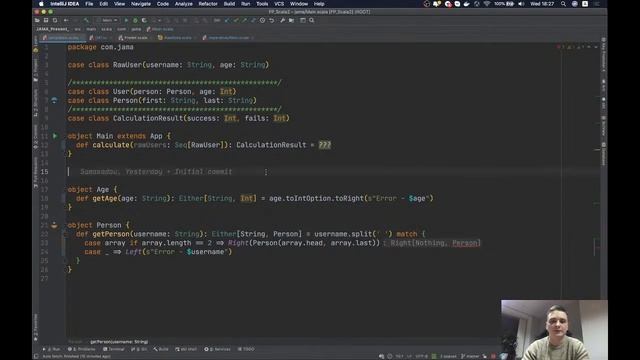The image size is (640, 360).
Task: Open the sbt shell tool window
Action: pos(186,349)
